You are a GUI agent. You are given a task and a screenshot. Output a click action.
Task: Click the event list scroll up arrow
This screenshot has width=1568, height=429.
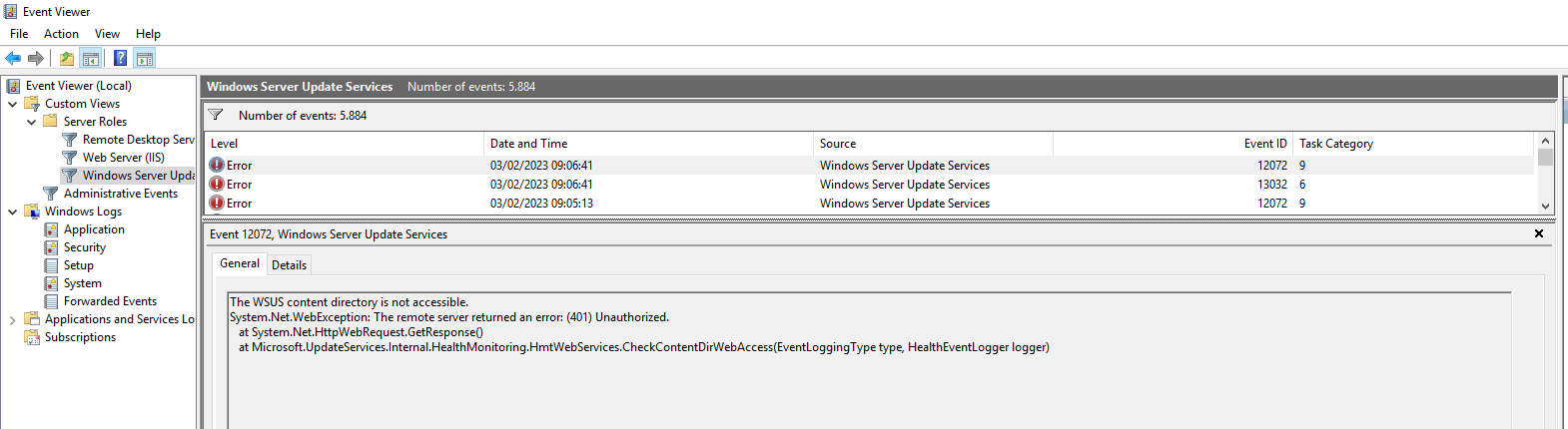(1545, 141)
